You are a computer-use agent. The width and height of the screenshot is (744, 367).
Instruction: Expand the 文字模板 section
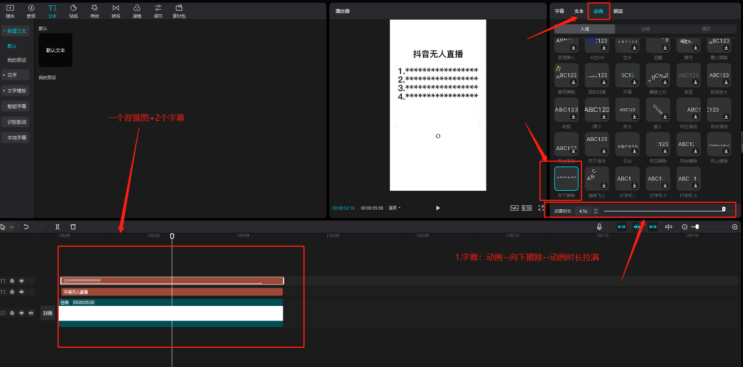coord(15,90)
